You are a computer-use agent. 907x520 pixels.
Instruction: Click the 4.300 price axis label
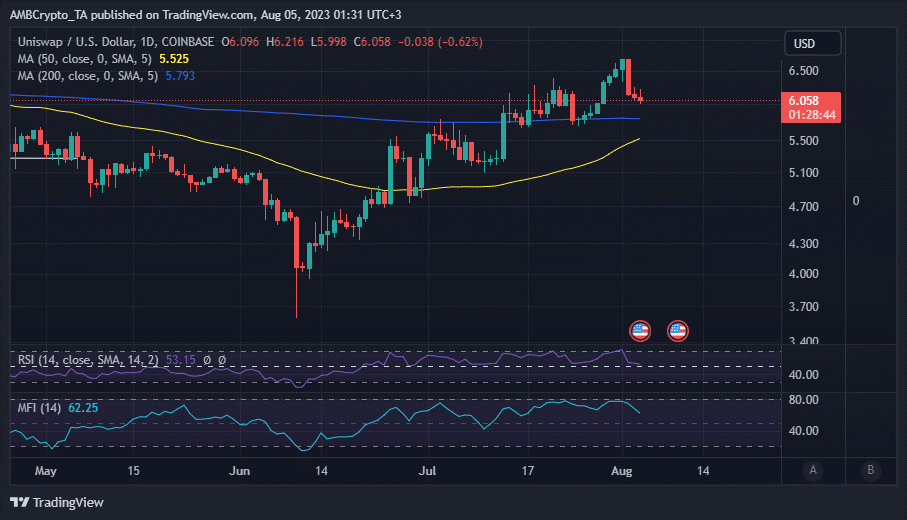pyautogui.click(x=803, y=244)
